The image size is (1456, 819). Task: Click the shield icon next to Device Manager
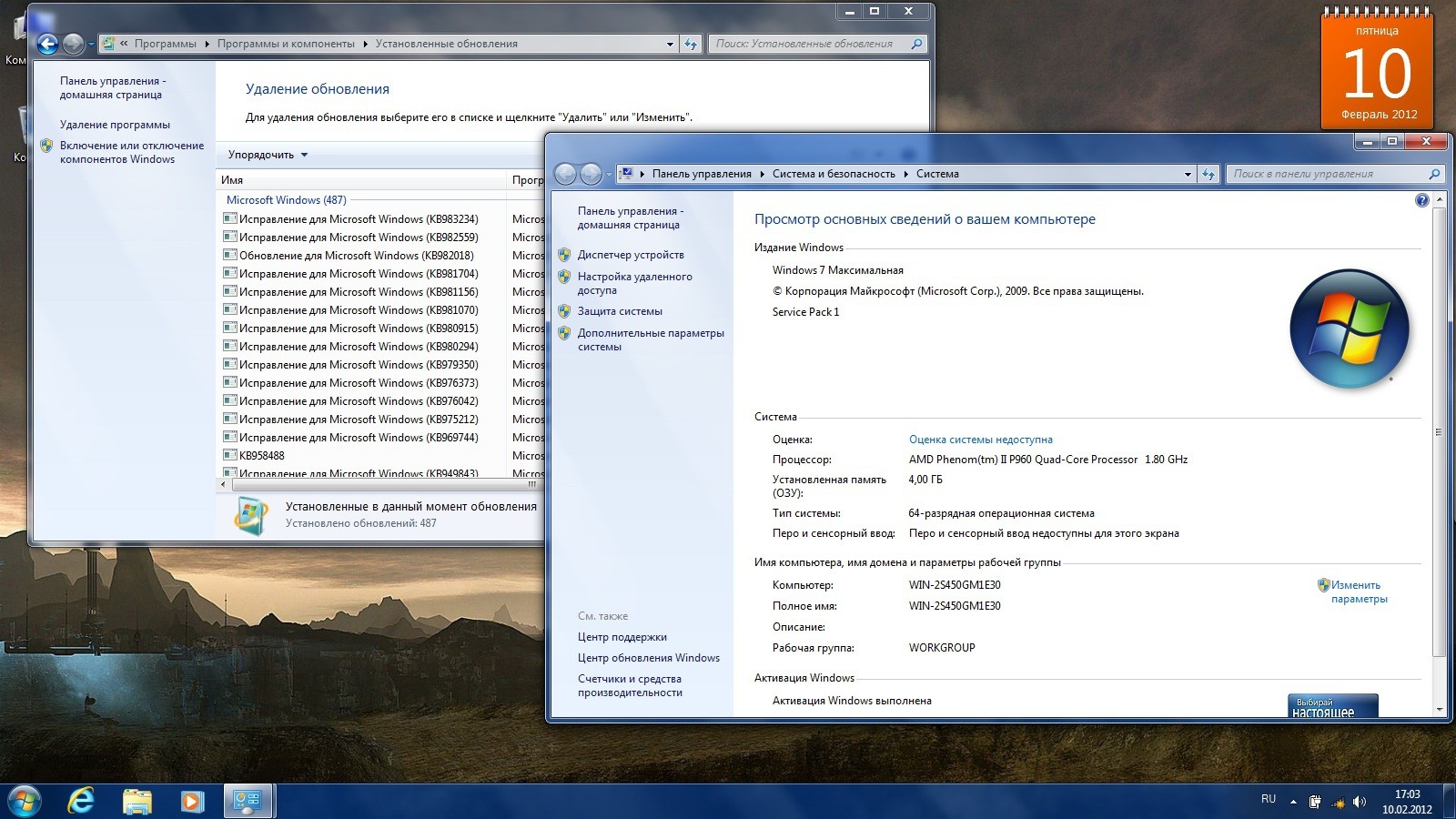(564, 255)
